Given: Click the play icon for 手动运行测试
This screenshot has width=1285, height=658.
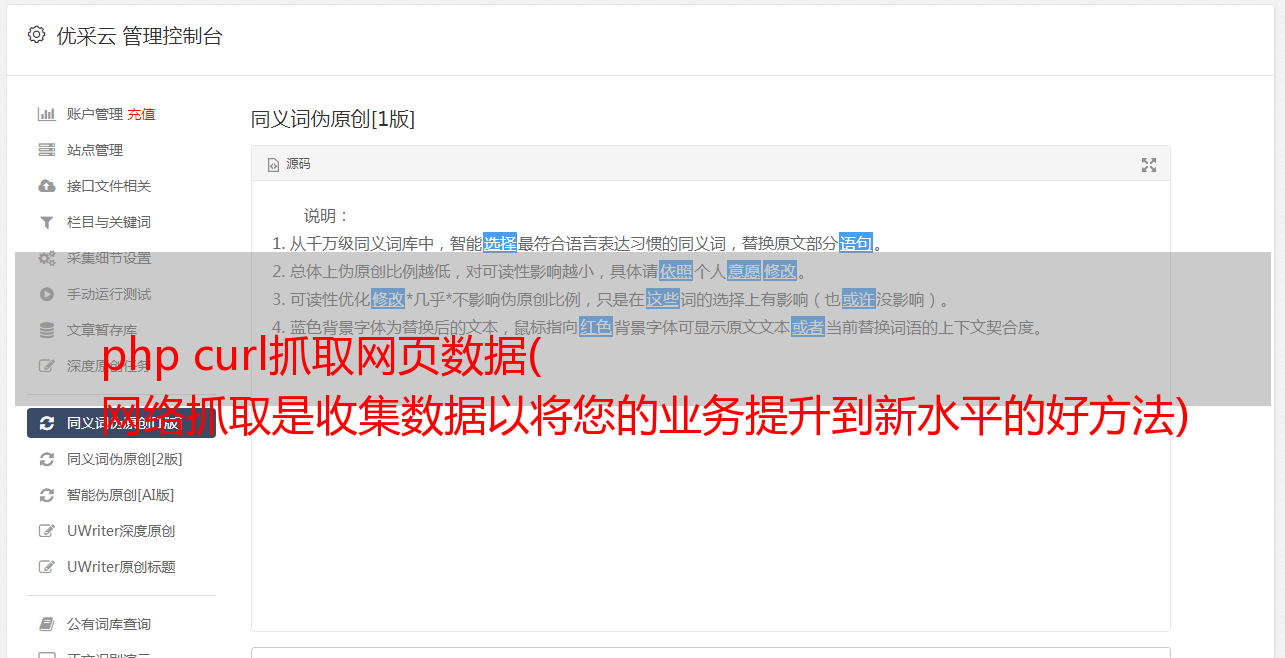Looking at the screenshot, I should pyautogui.click(x=46, y=294).
